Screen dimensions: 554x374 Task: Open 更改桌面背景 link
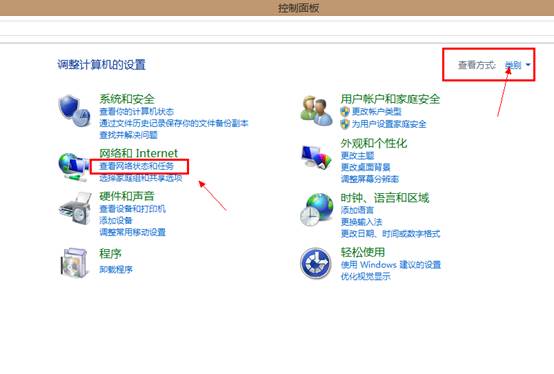(x=365, y=167)
